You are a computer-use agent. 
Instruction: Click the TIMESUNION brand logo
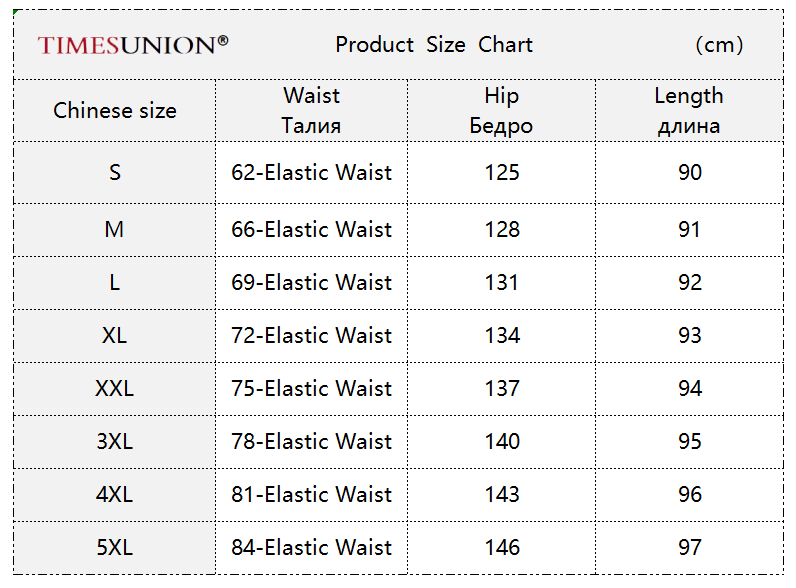[x=133, y=45]
